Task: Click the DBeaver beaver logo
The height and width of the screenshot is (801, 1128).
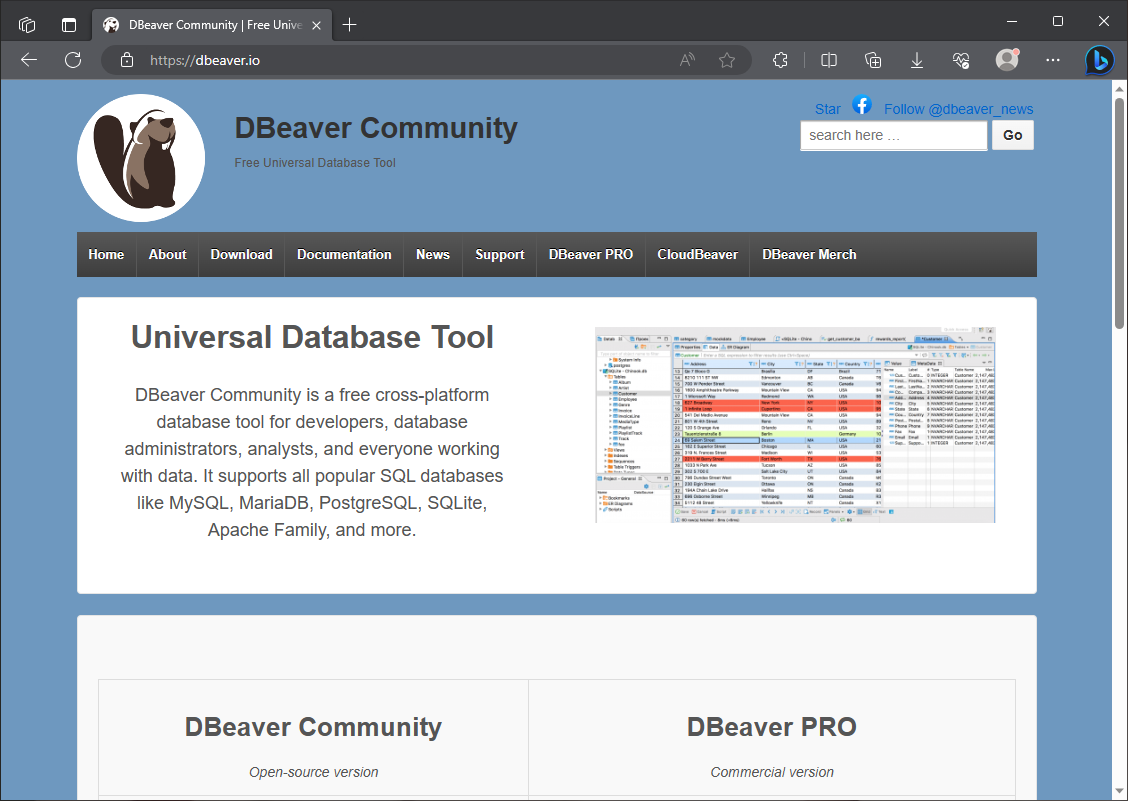Action: pos(141,158)
